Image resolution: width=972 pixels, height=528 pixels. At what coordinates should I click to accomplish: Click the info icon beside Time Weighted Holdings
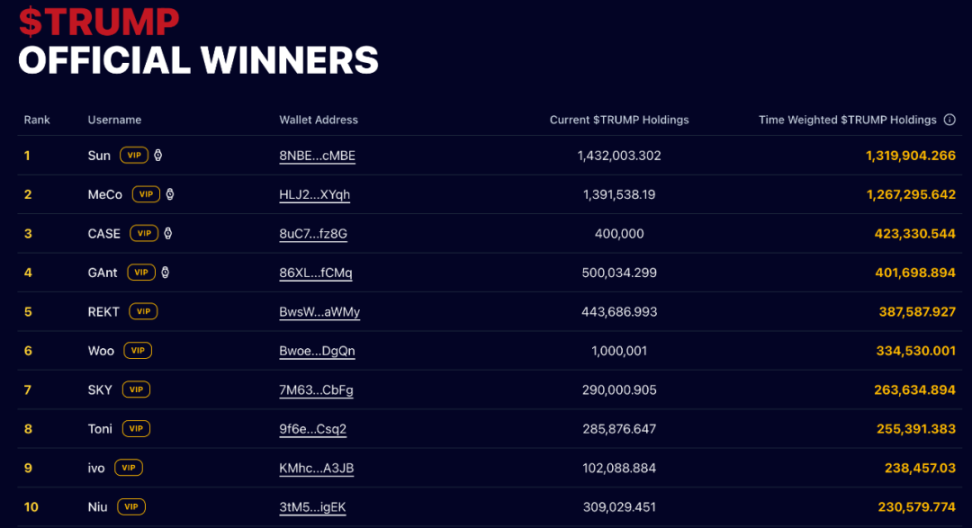point(950,120)
